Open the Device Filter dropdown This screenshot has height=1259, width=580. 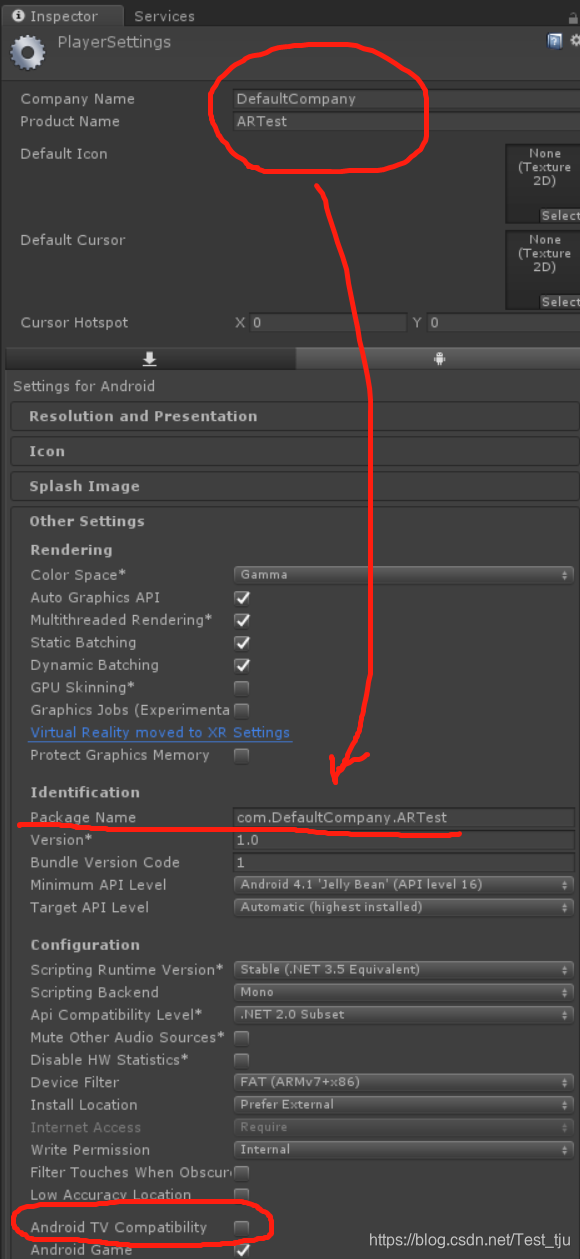pyautogui.click(x=404, y=1082)
